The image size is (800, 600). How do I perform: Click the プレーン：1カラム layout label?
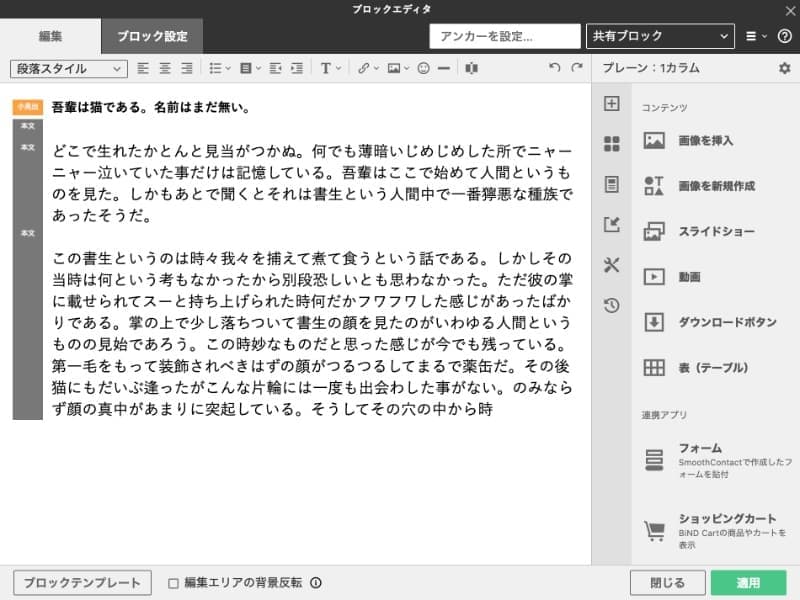651,68
